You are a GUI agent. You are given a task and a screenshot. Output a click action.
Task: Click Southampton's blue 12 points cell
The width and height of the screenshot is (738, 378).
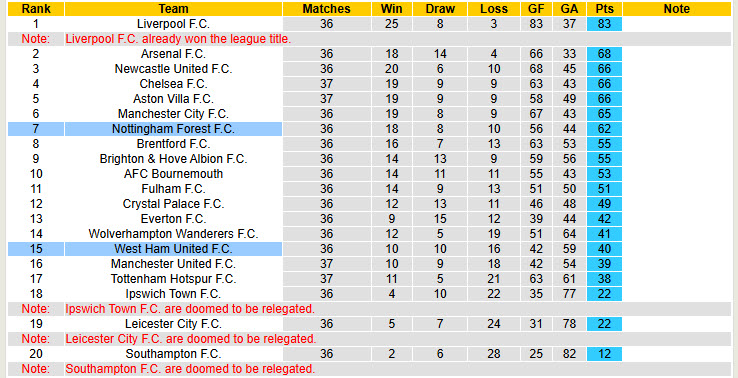click(x=604, y=354)
